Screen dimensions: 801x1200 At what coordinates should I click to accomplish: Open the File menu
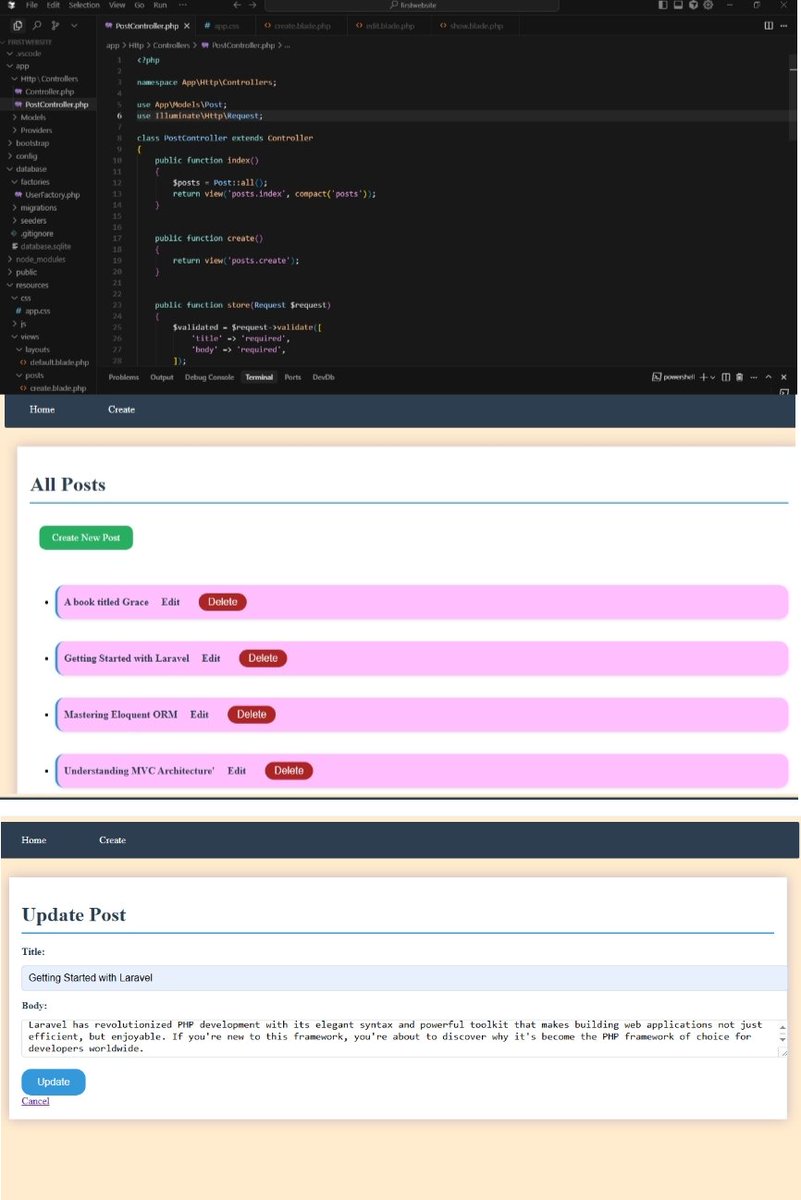click(x=32, y=5)
